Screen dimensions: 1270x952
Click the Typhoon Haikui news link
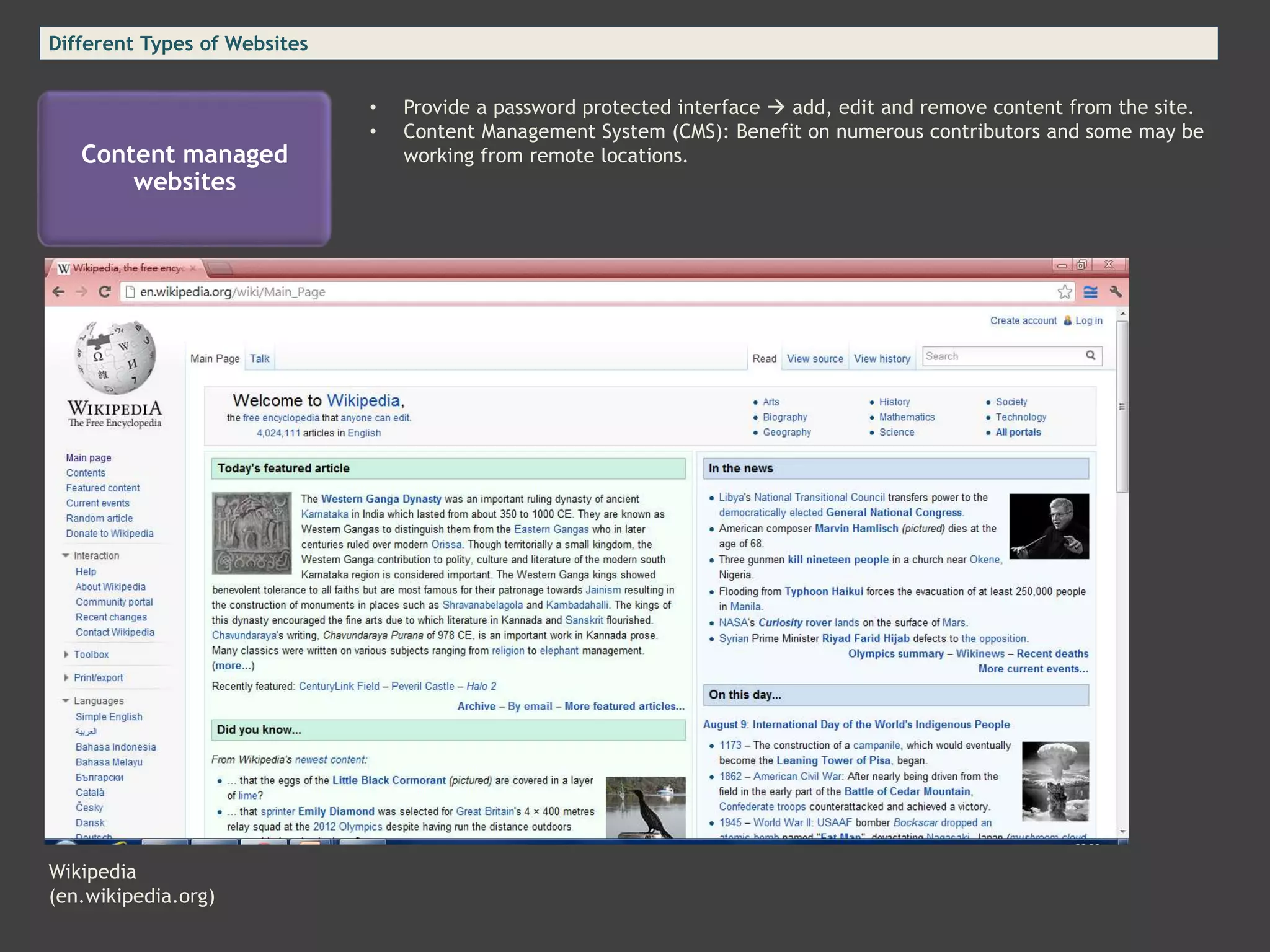824,591
